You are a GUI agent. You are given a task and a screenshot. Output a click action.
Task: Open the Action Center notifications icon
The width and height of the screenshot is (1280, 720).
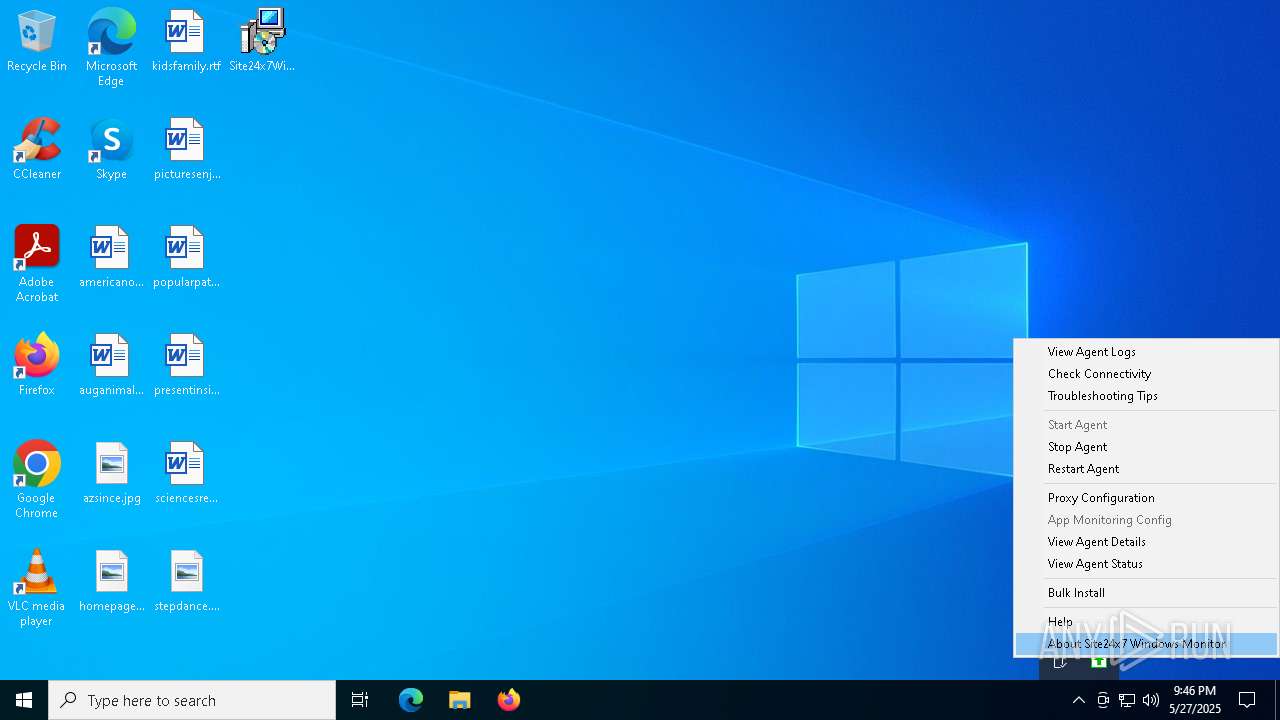click(x=1247, y=700)
